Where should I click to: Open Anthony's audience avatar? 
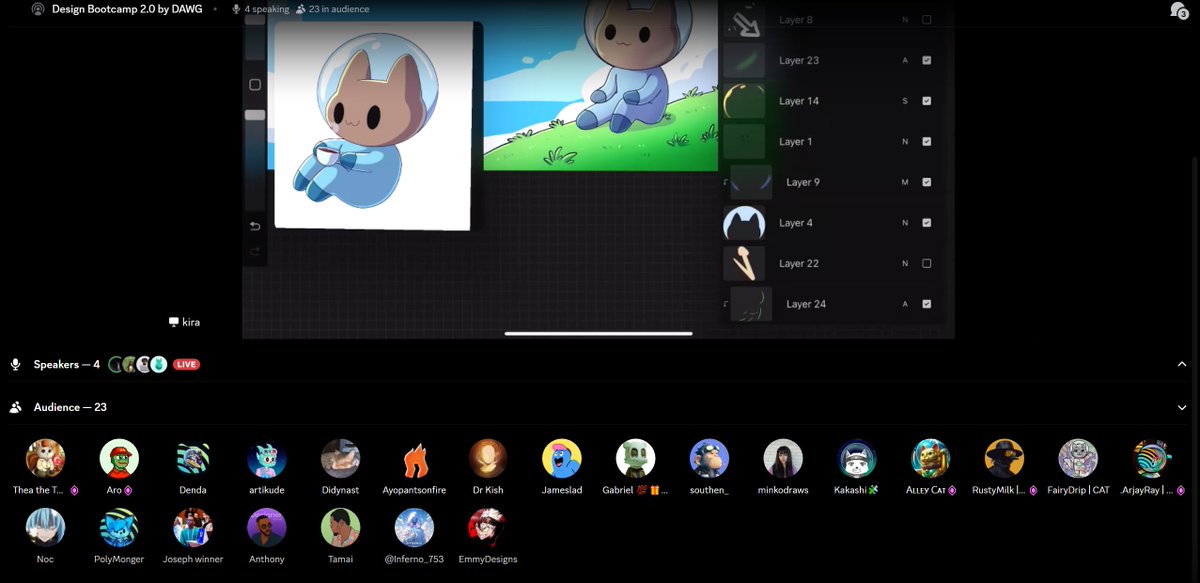click(267, 527)
